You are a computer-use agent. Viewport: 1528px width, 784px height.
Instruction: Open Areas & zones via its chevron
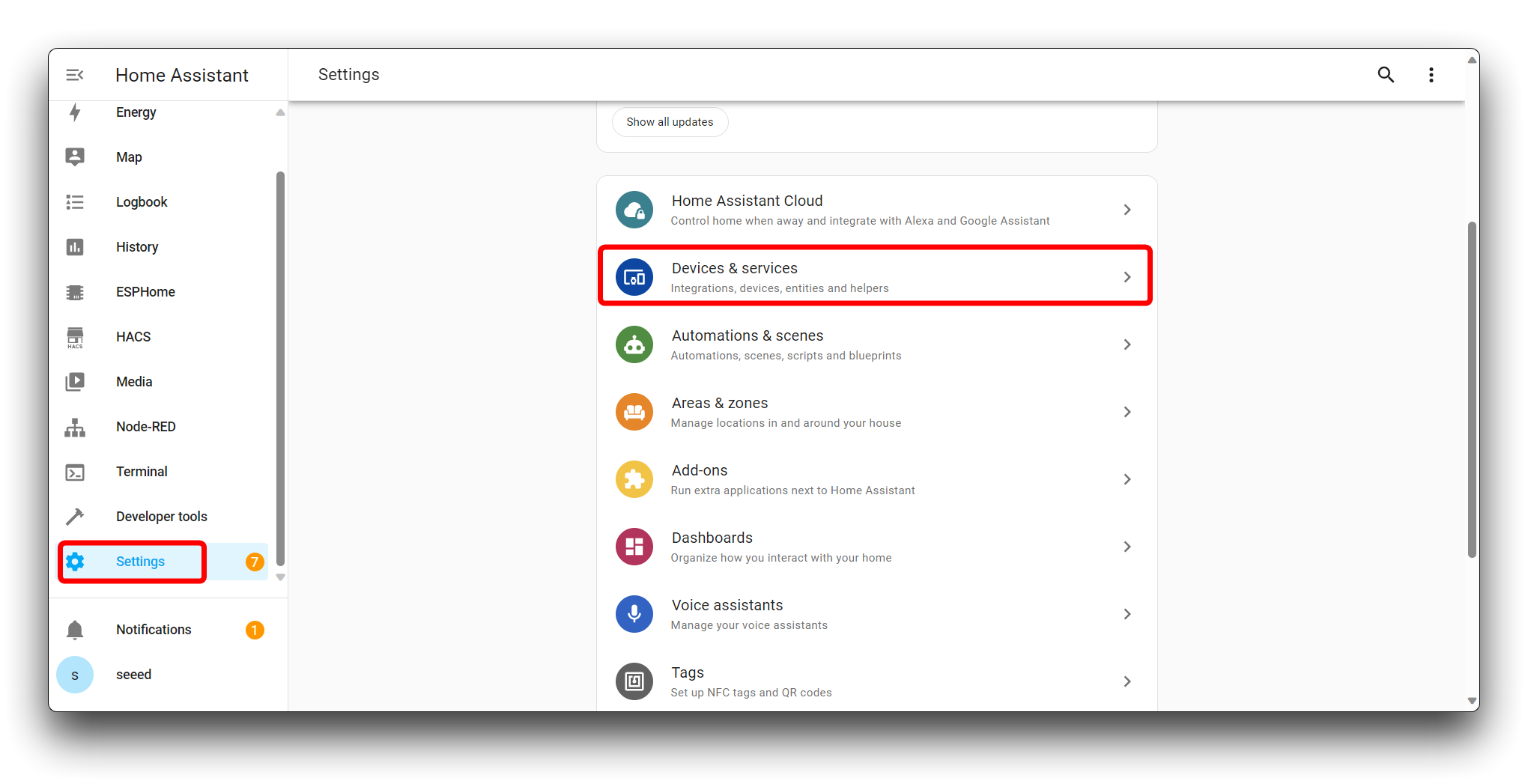[1127, 412]
